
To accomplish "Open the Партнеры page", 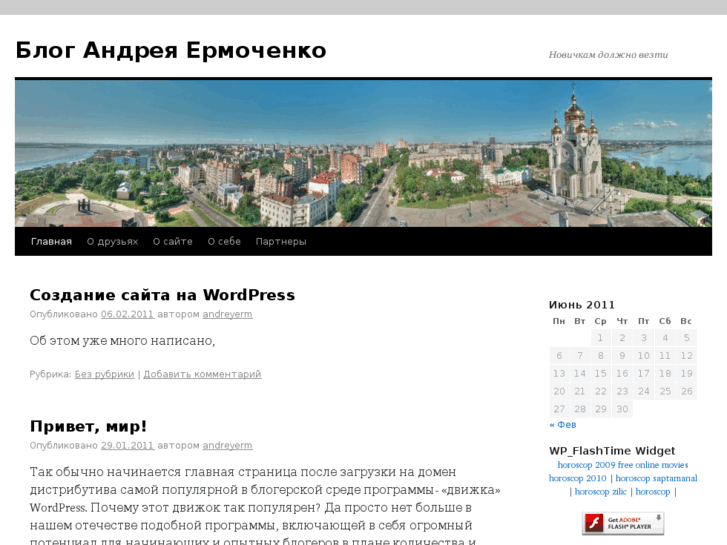I will 281,241.
